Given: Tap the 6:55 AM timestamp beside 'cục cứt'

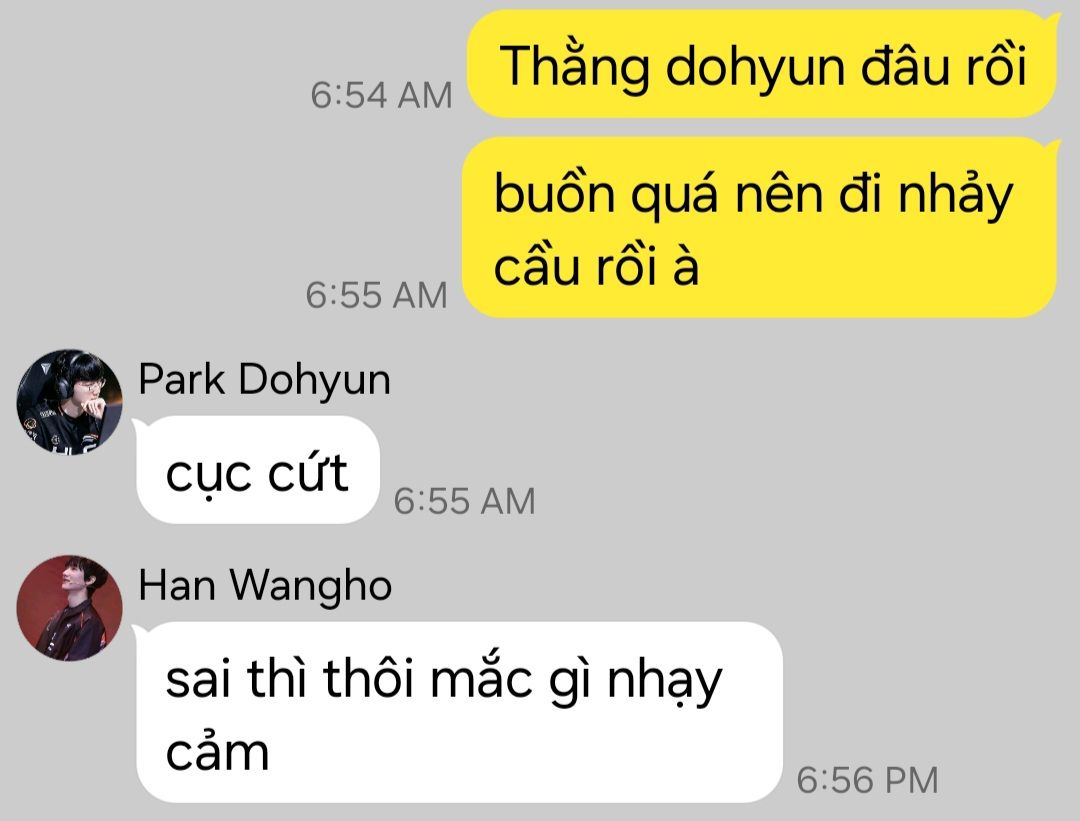Looking at the screenshot, I should point(464,501).
